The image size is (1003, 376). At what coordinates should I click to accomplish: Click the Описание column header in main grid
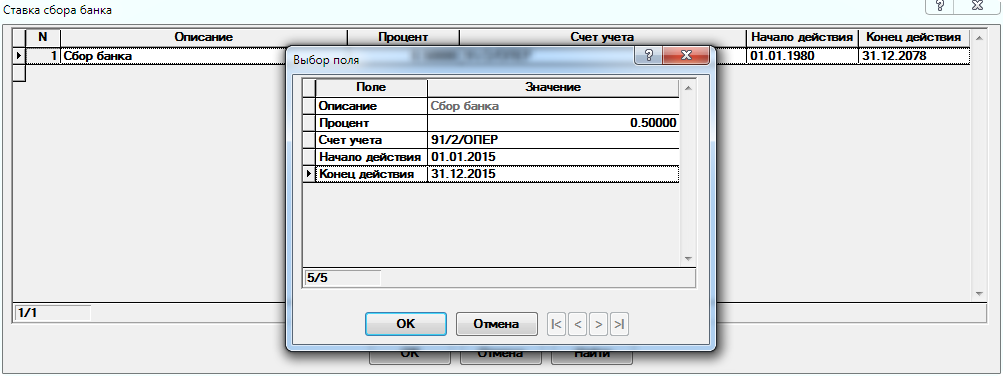pyautogui.click(x=203, y=38)
